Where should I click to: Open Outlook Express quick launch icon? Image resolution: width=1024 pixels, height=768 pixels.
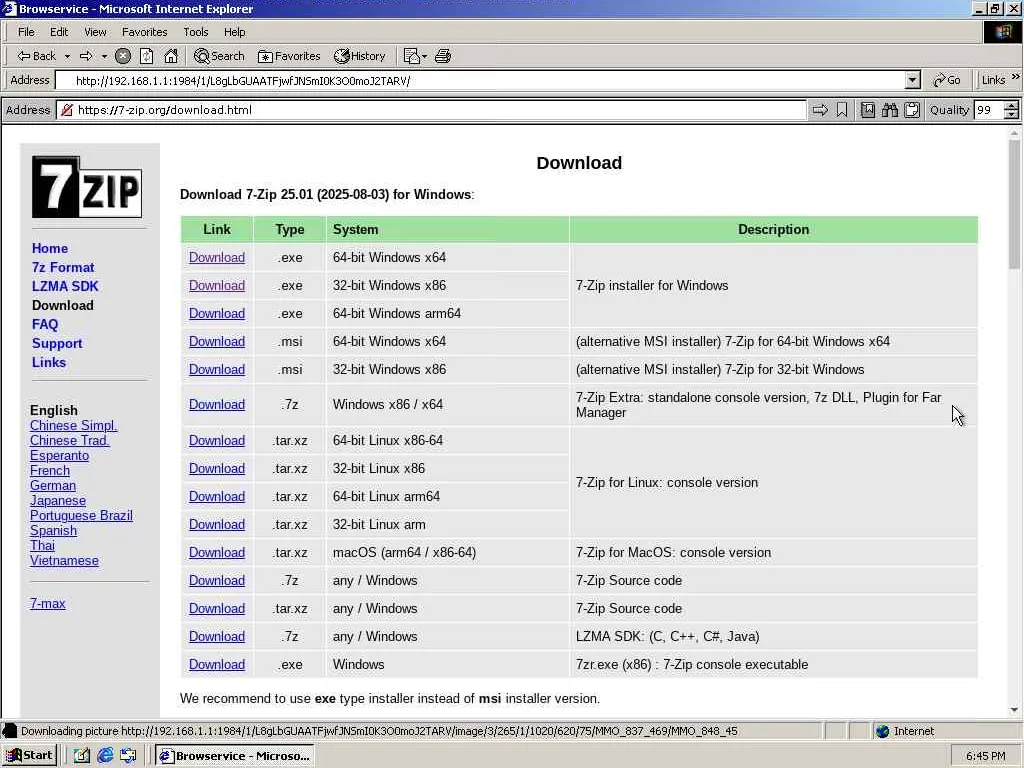pos(128,756)
